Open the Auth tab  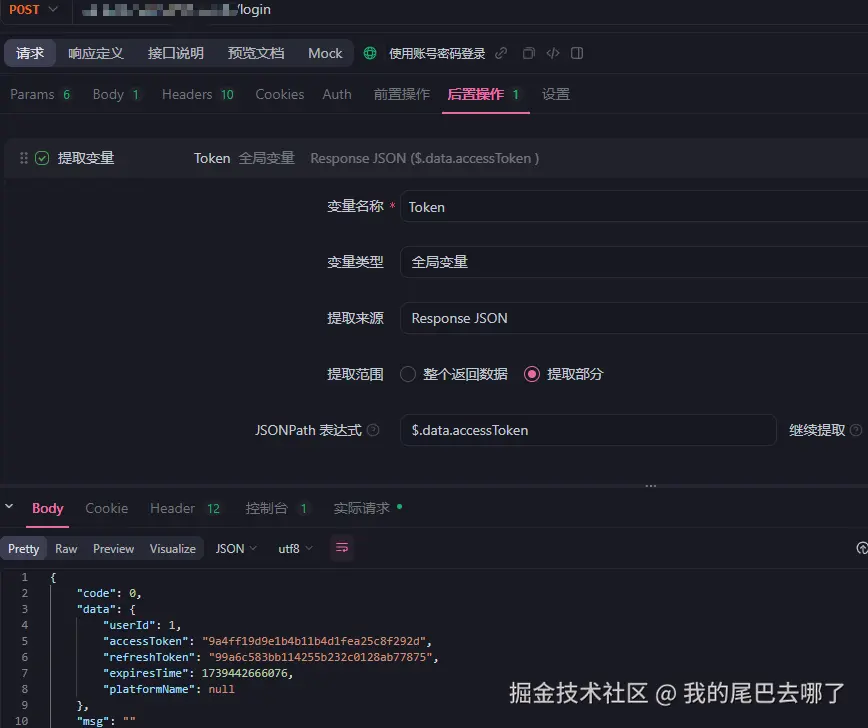tap(337, 94)
